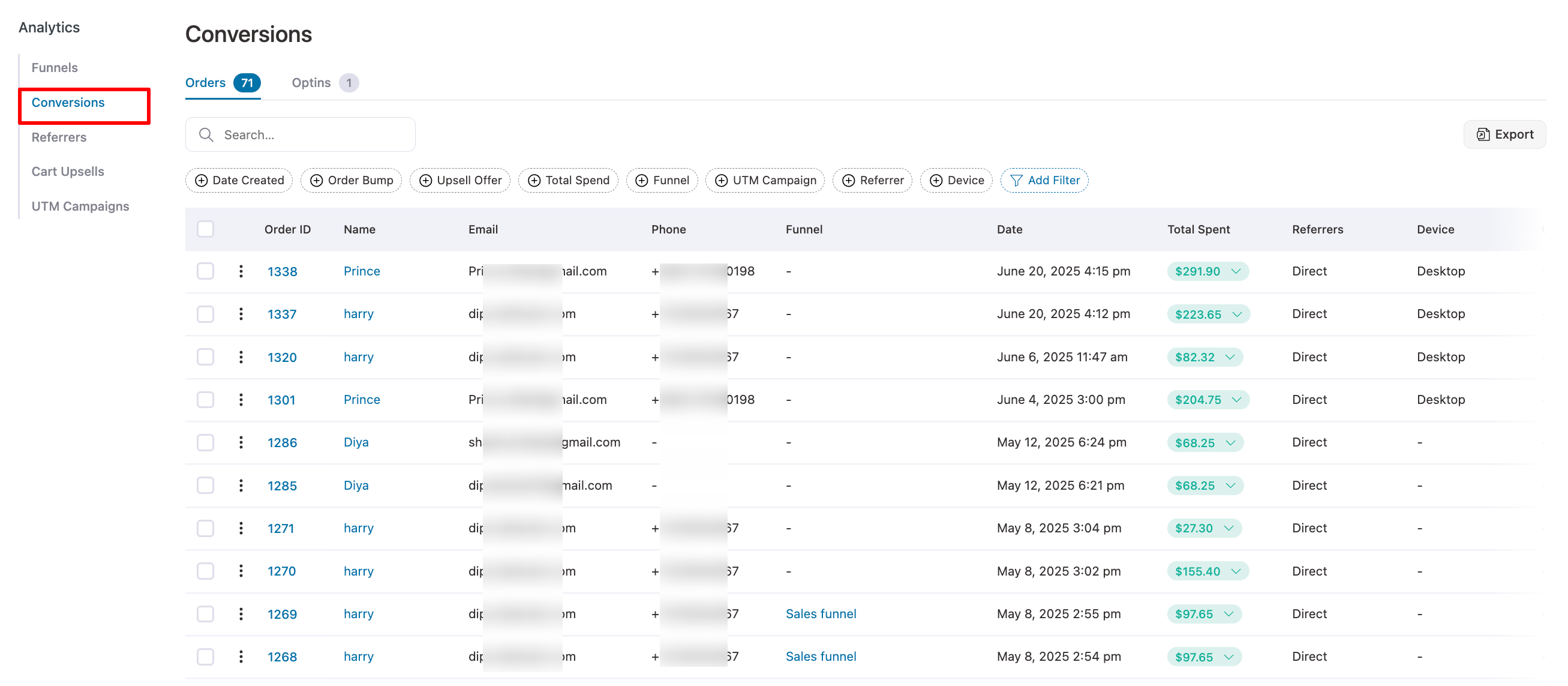Switch to the Optins tab

click(325, 83)
